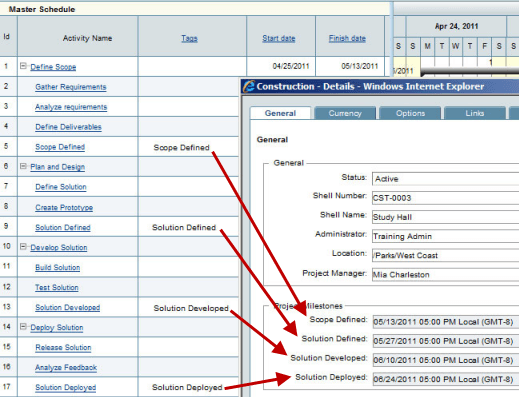Click the Solution Defined milestone date field

click(446, 341)
